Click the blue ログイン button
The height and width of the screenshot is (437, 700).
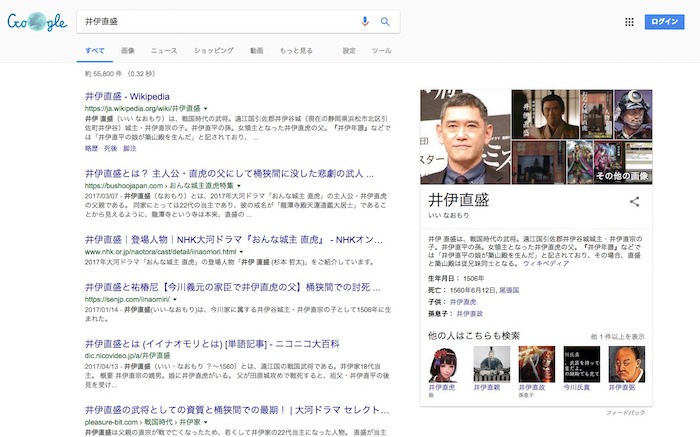664,21
